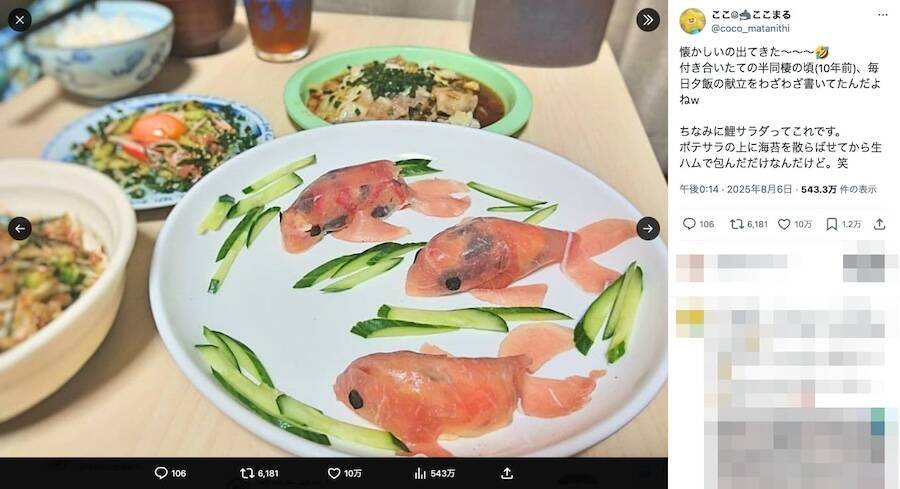Image resolution: width=900 pixels, height=489 pixels.
Task: Click the share icon in the side panel
Action: coord(881,224)
